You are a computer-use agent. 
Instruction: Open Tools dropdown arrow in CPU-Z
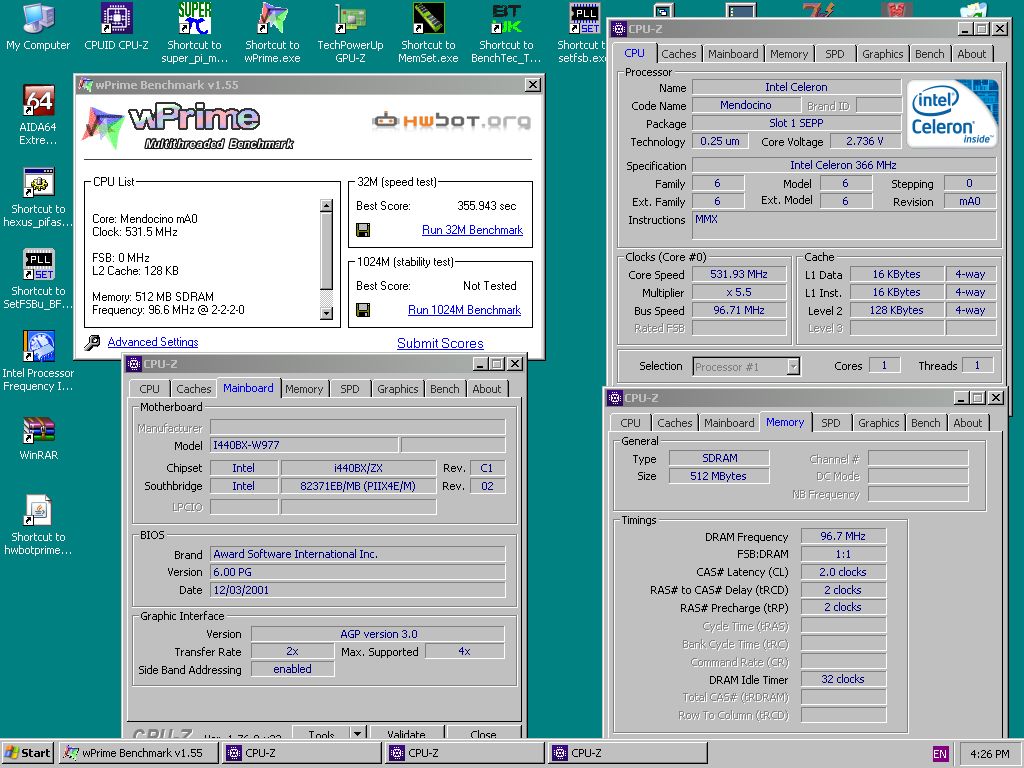(x=358, y=733)
